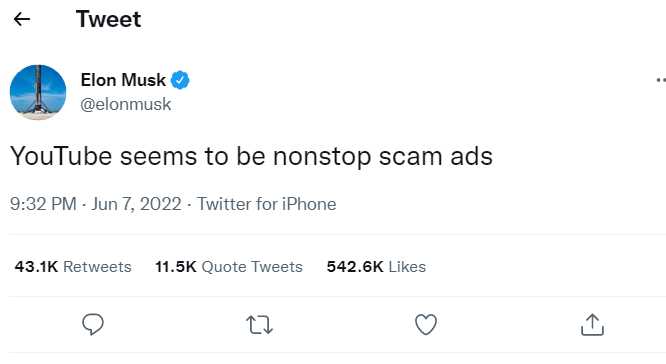Open the Elon Musk display name

pyautogui.click(x=123, y=80)
